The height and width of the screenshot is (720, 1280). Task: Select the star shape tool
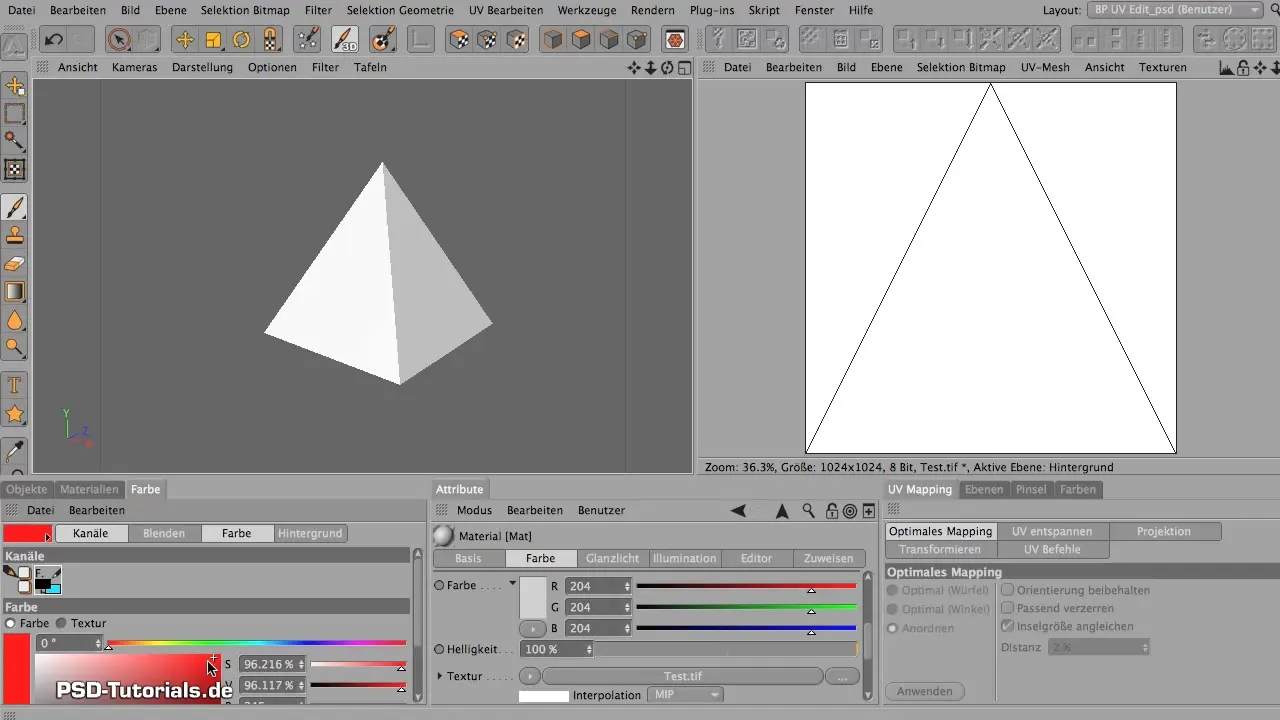pyautogui.click(x=15, y=413)
